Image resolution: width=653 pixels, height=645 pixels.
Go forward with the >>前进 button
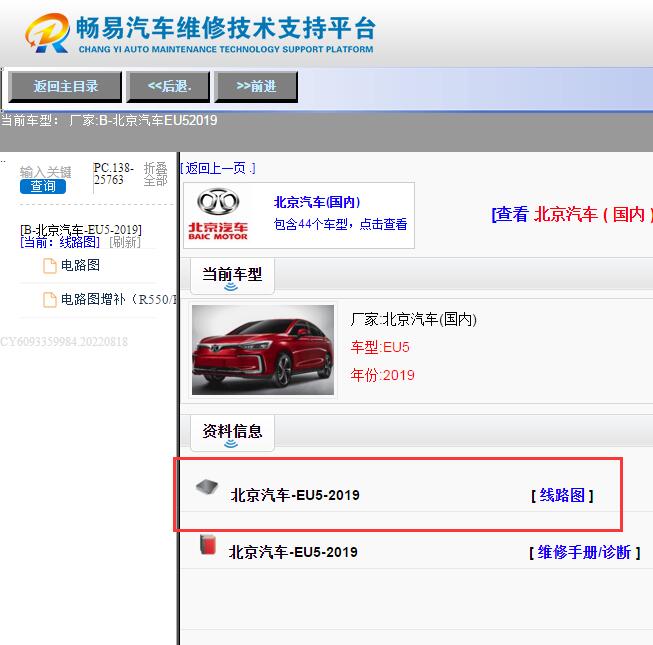pyautogui.click(x=256, y=87)
